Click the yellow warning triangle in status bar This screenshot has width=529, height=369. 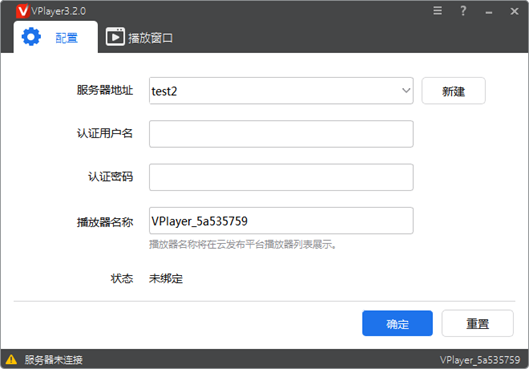click(x=11, y=360)
